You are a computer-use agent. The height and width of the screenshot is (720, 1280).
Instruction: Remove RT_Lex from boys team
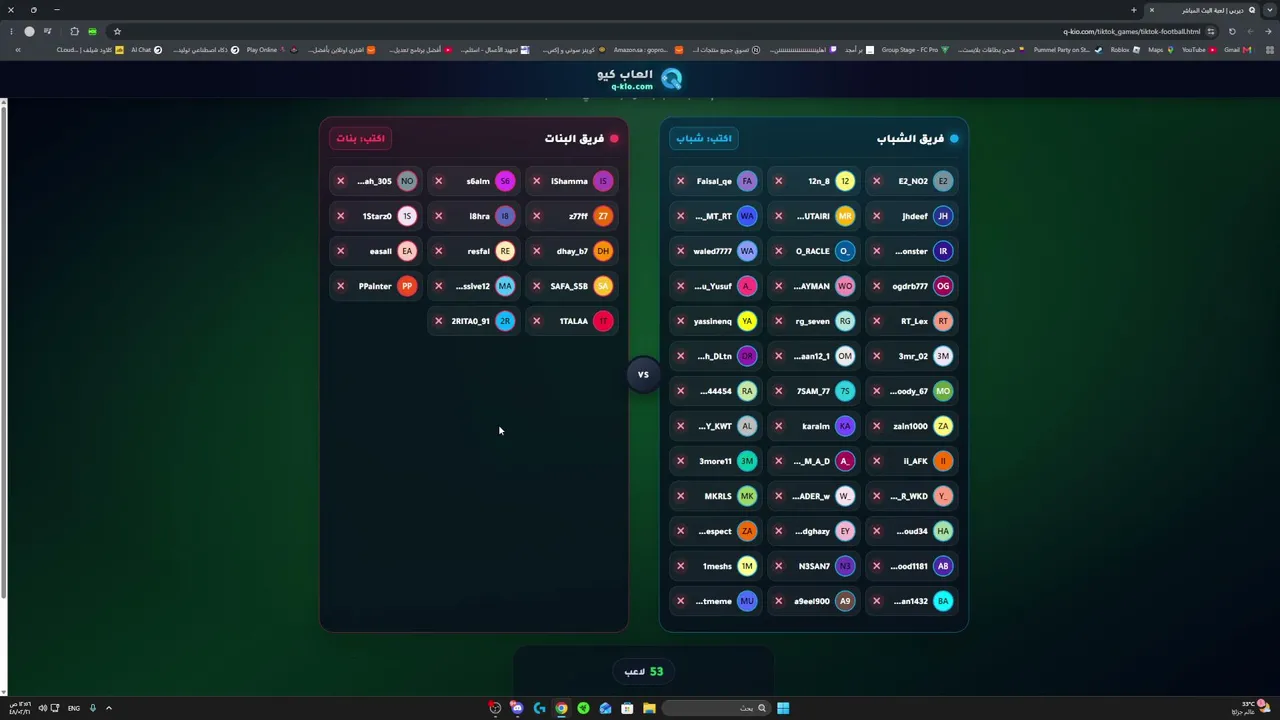click(876, 321)
